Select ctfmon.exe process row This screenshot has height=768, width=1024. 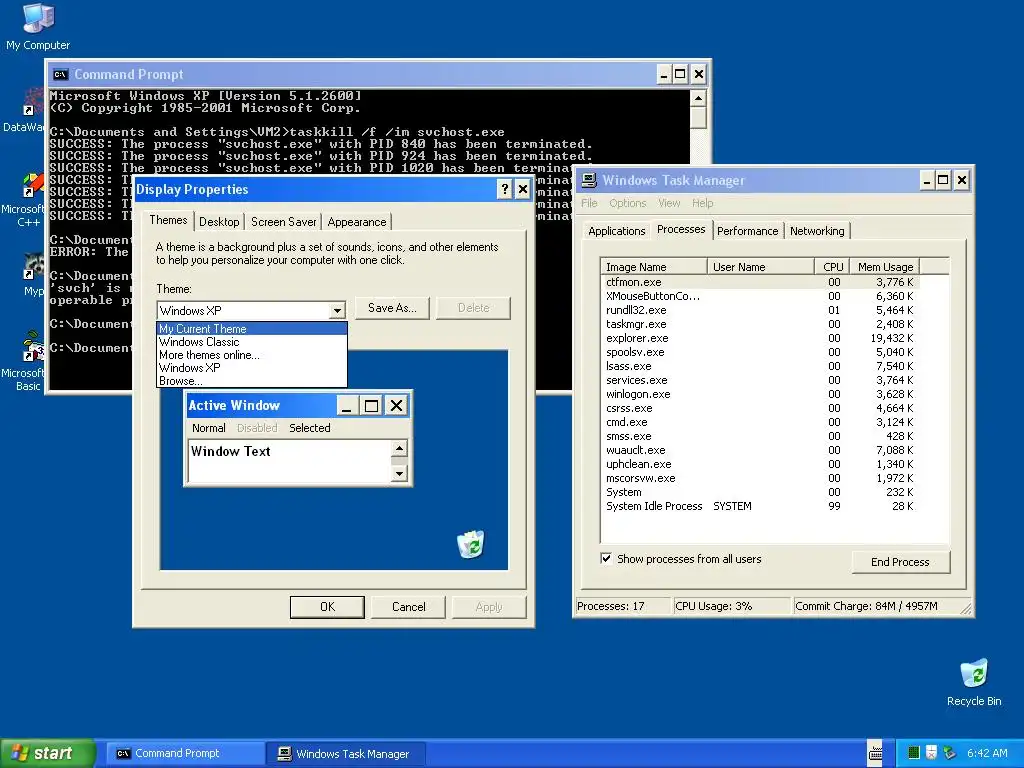760,282
